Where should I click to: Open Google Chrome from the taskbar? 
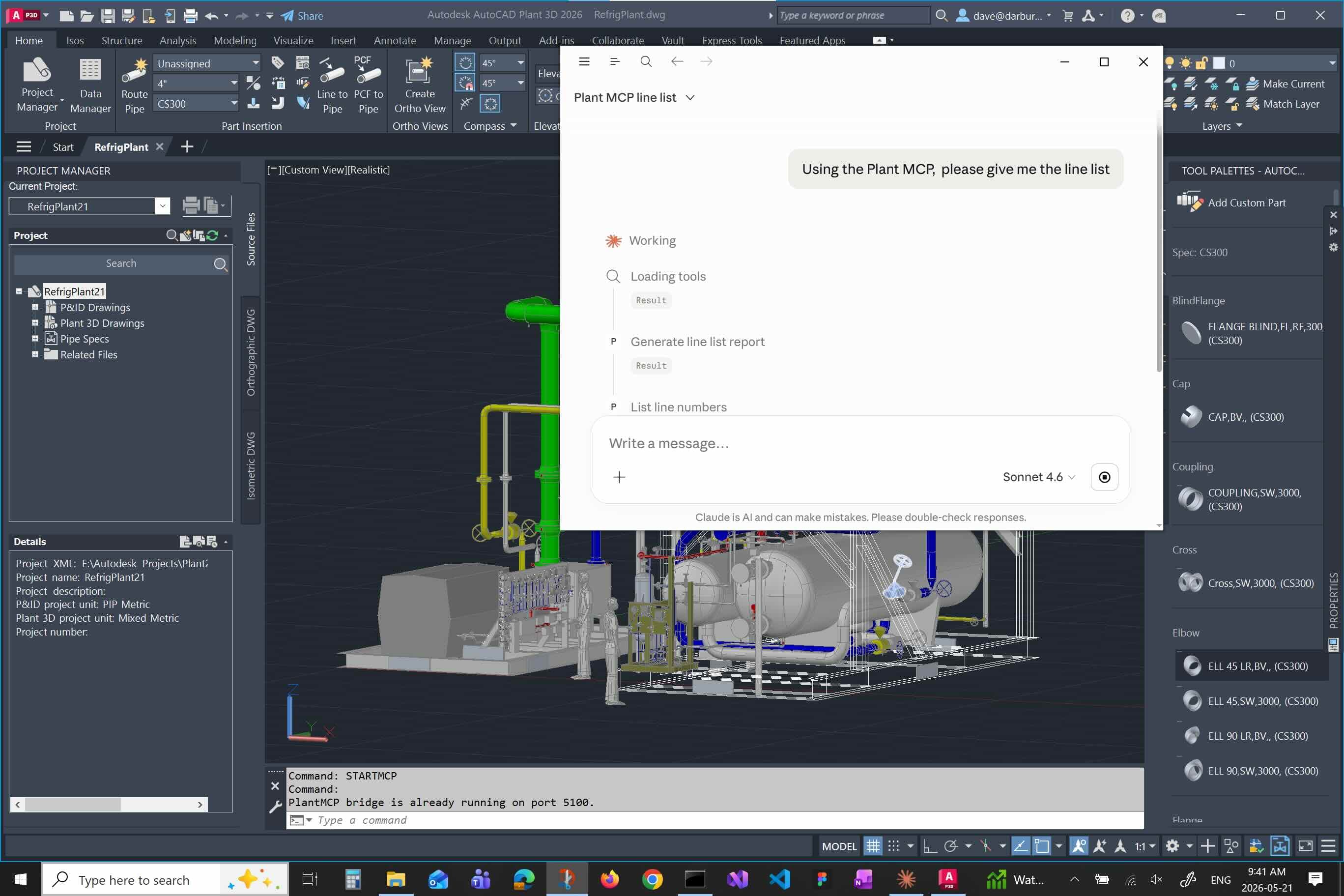652,879
